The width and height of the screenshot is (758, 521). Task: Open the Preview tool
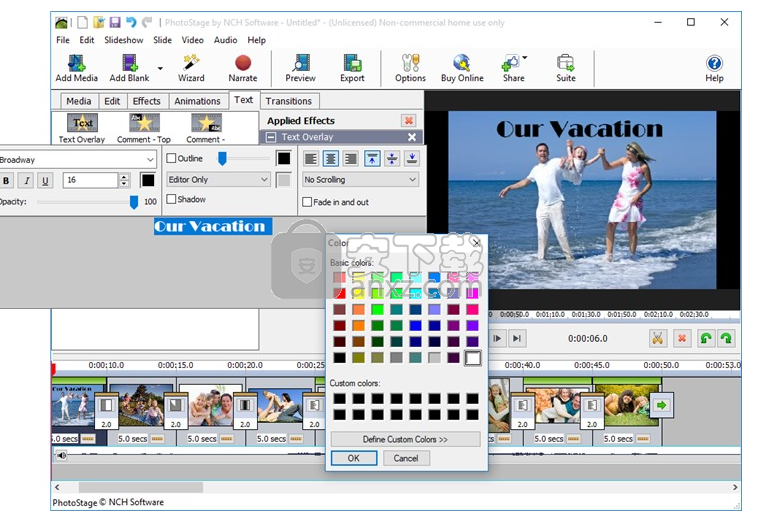point(300,68)
